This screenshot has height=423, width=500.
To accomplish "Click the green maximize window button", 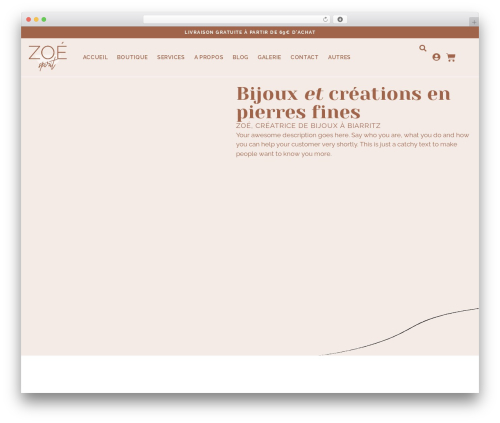I will click(44, 20).
